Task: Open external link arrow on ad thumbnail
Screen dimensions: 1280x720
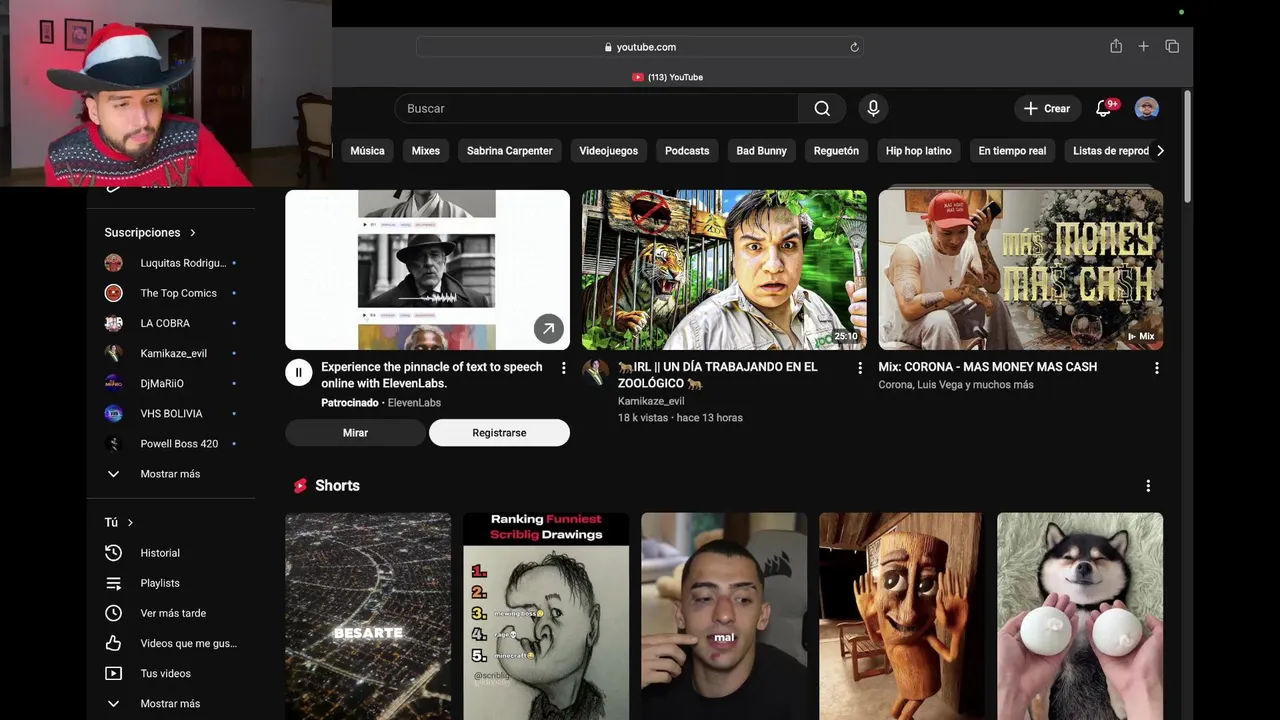Action: [548, 328]
